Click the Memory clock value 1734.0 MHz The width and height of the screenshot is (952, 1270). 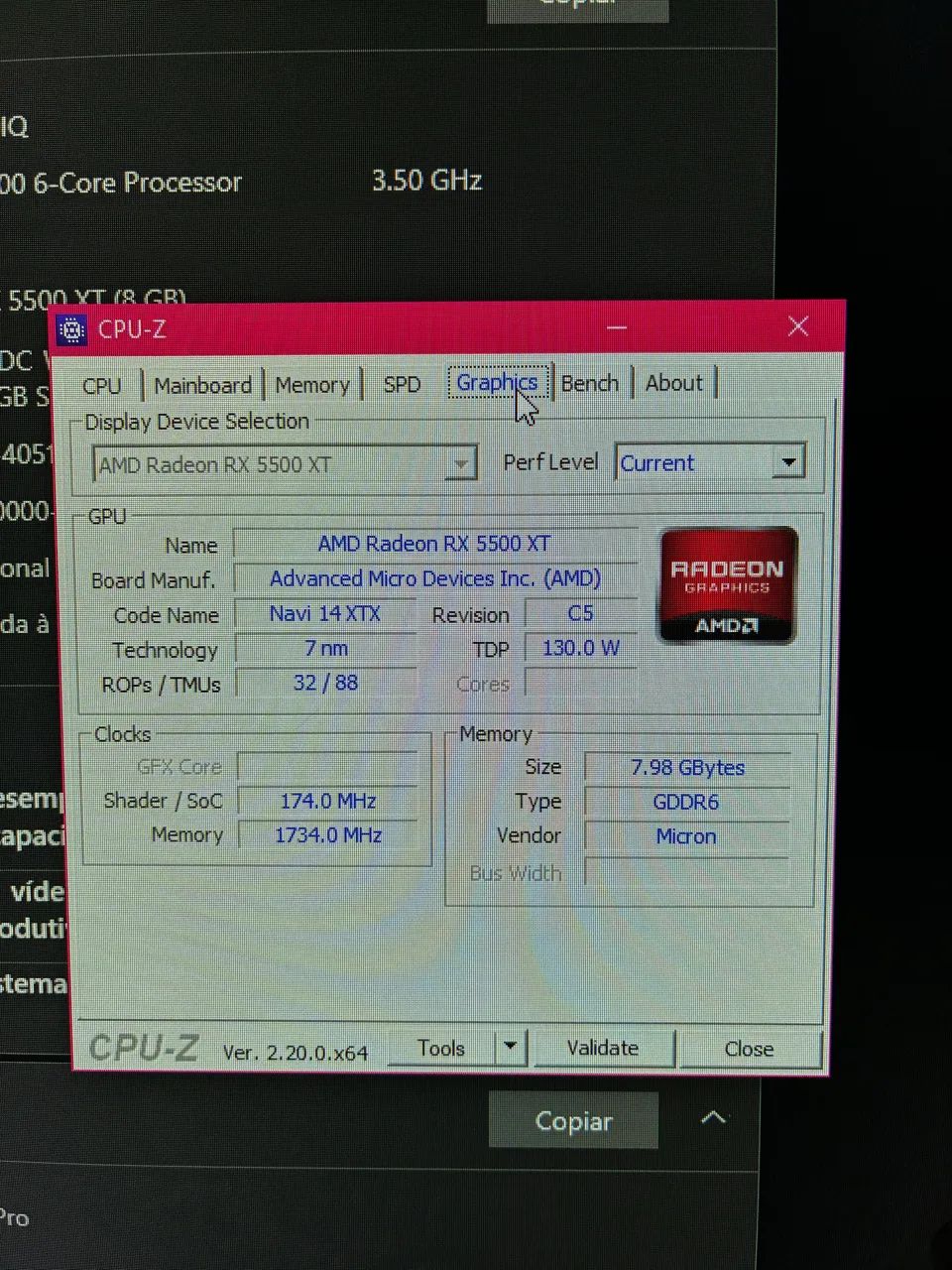[327, 835]
